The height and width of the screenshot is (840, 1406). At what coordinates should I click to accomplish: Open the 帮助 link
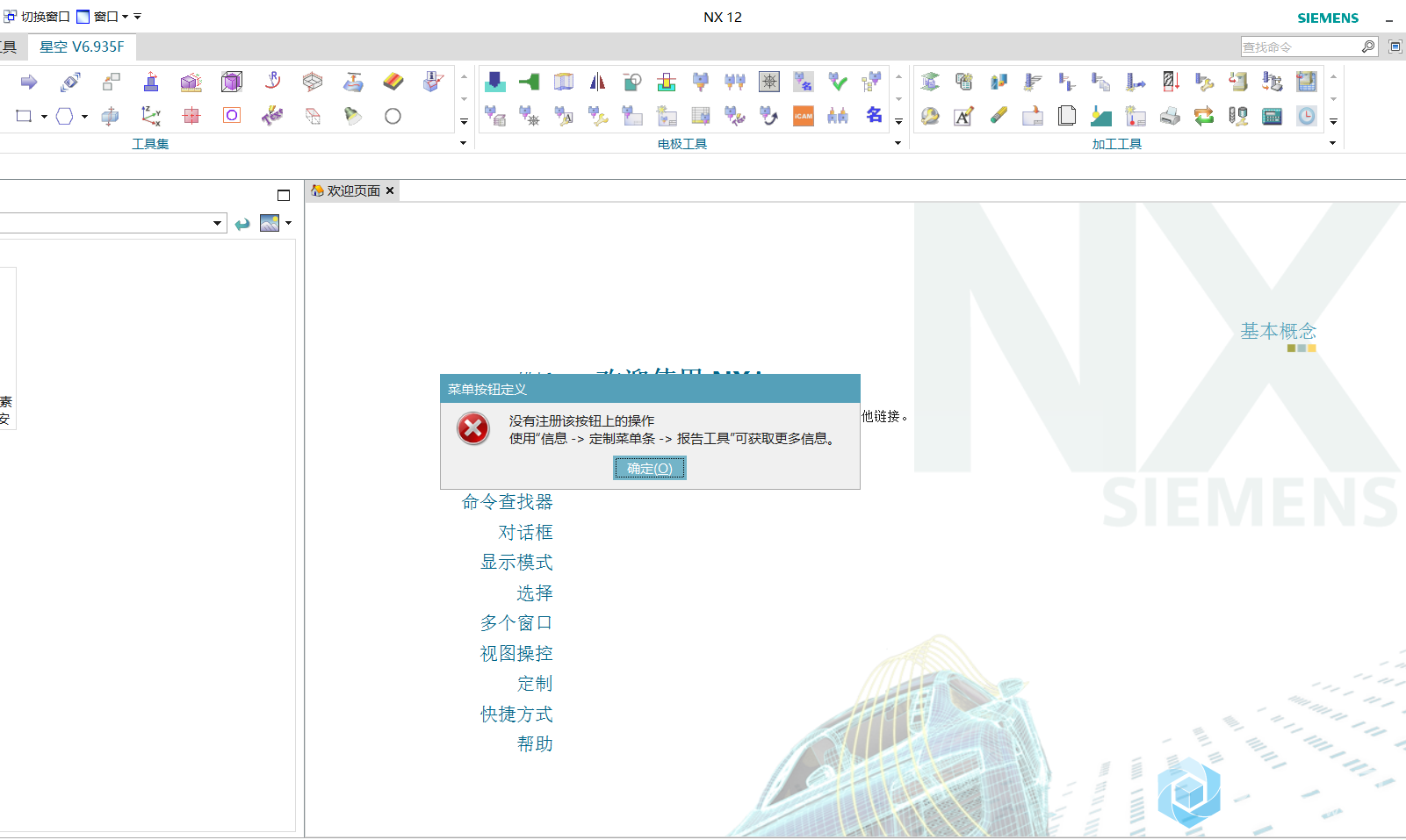pyautogui.click(x=535, y=744)
